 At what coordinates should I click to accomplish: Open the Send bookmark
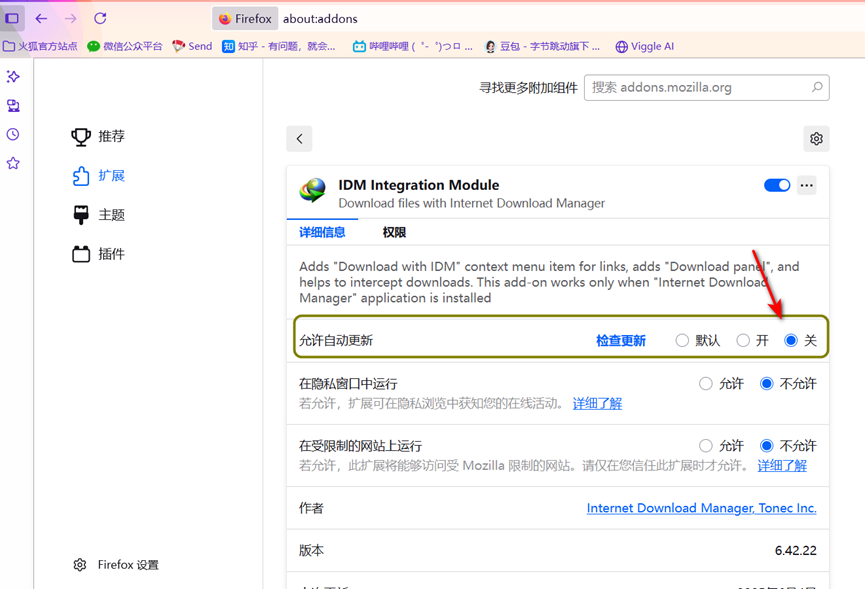point(192,46)
